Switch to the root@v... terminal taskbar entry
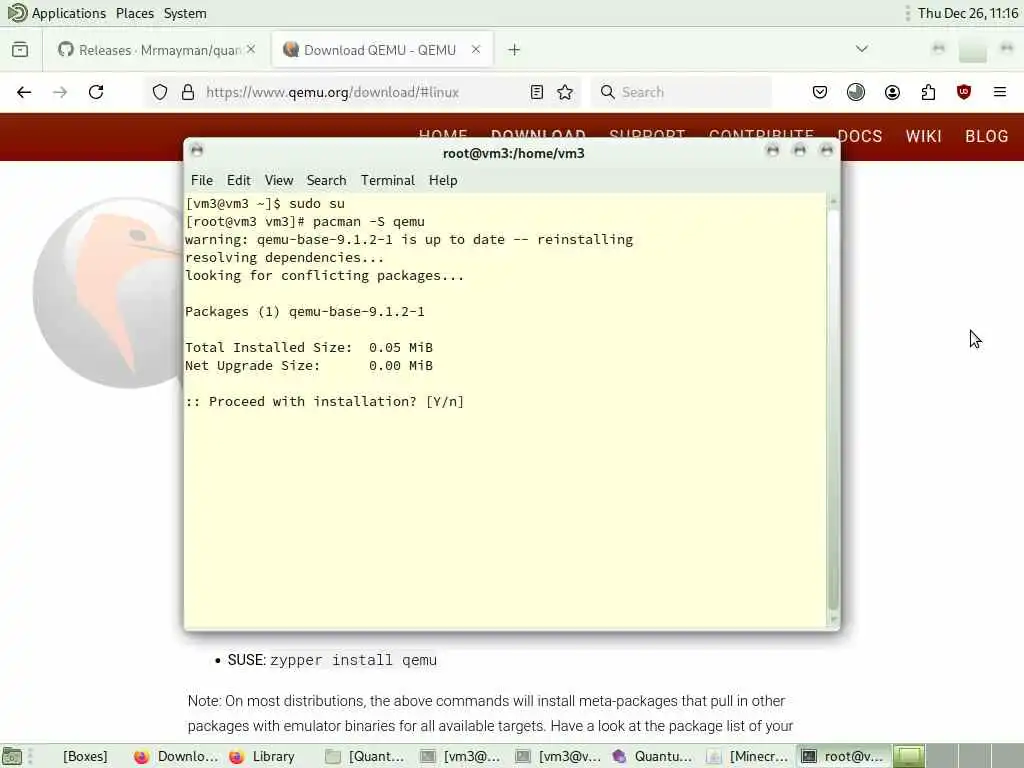This screenshot has width=1024, height=768. tap(844, 756)
